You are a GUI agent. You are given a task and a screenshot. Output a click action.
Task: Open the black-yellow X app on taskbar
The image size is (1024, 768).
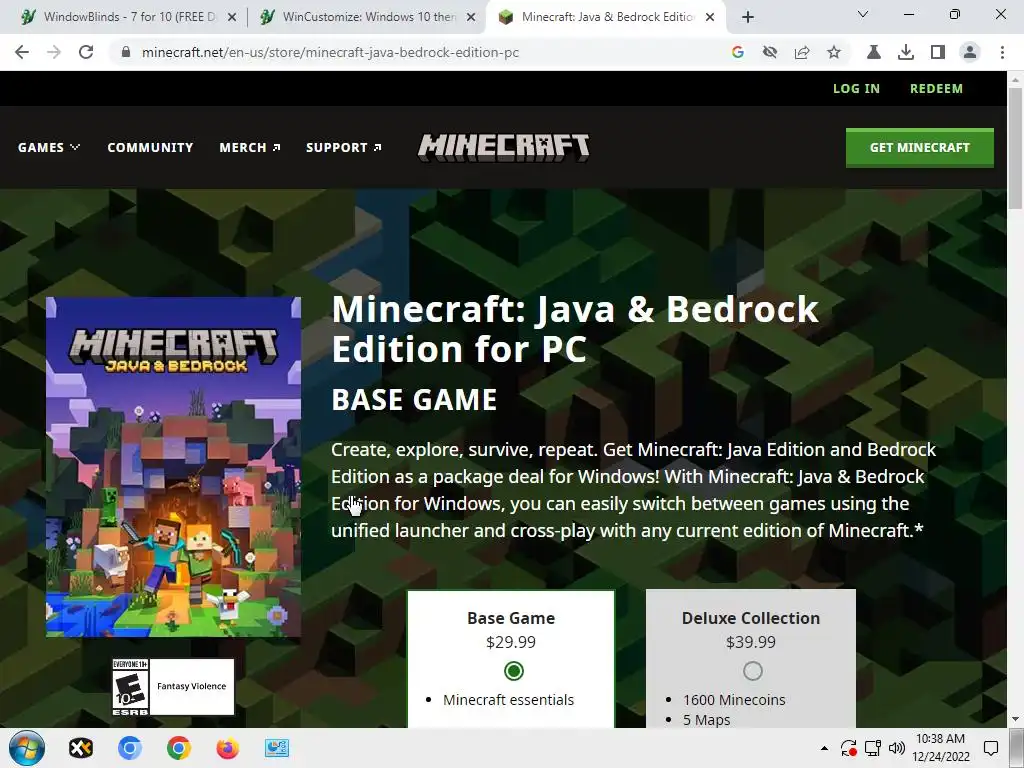[x=81, y=748]
